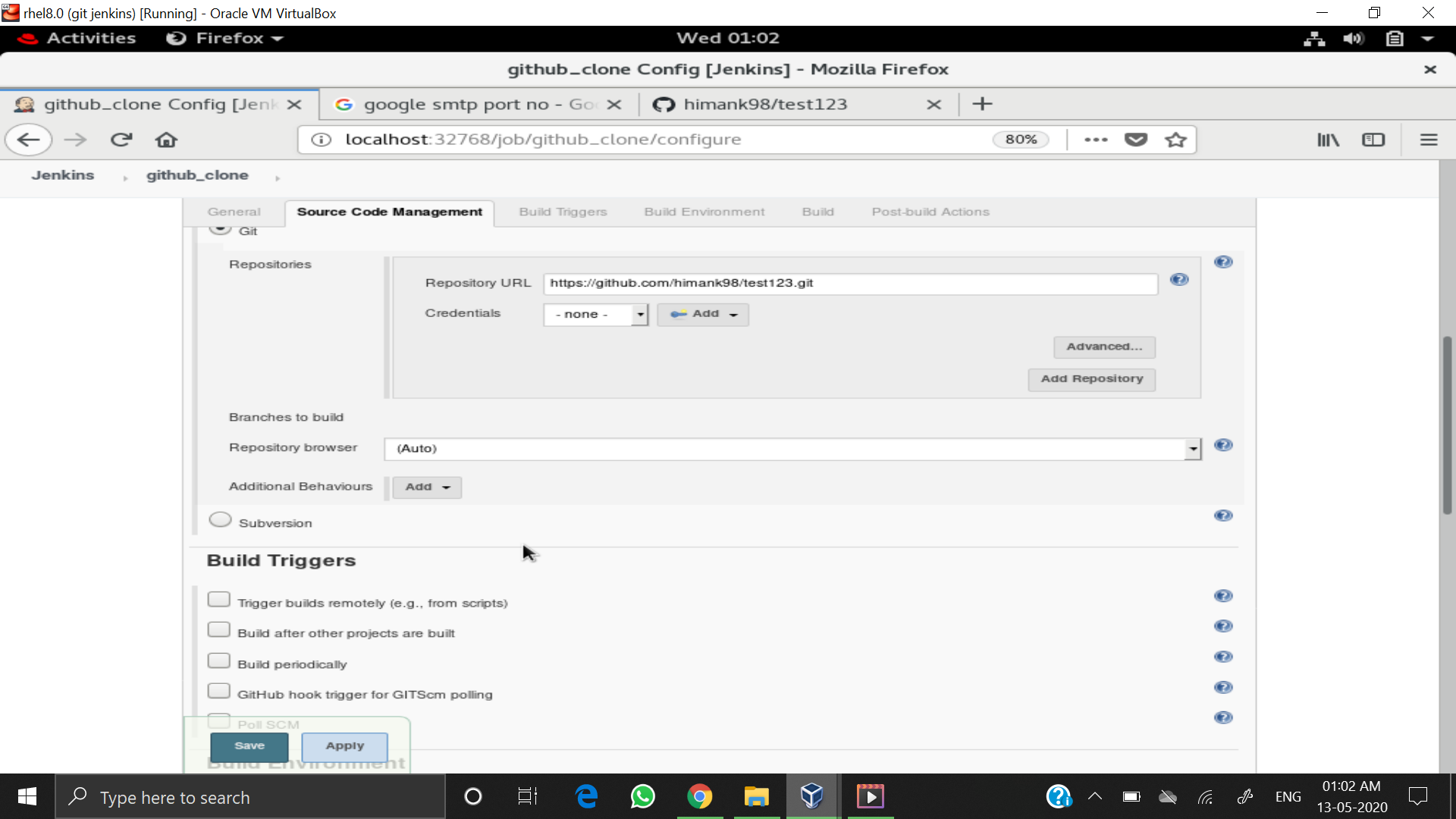Apply the Jenkins job configuration
This screenshot has width=1456, height=819.
click(x=344, y=746)
